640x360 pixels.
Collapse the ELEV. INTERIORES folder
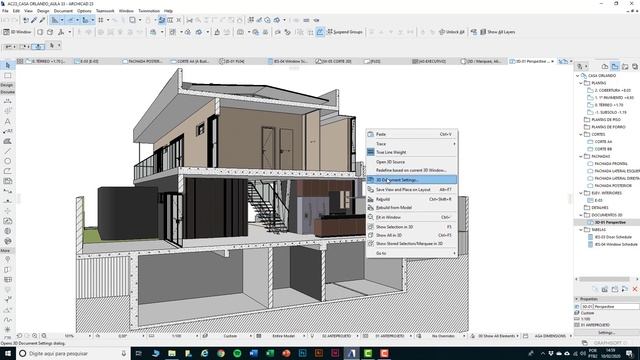coord(581,193)
